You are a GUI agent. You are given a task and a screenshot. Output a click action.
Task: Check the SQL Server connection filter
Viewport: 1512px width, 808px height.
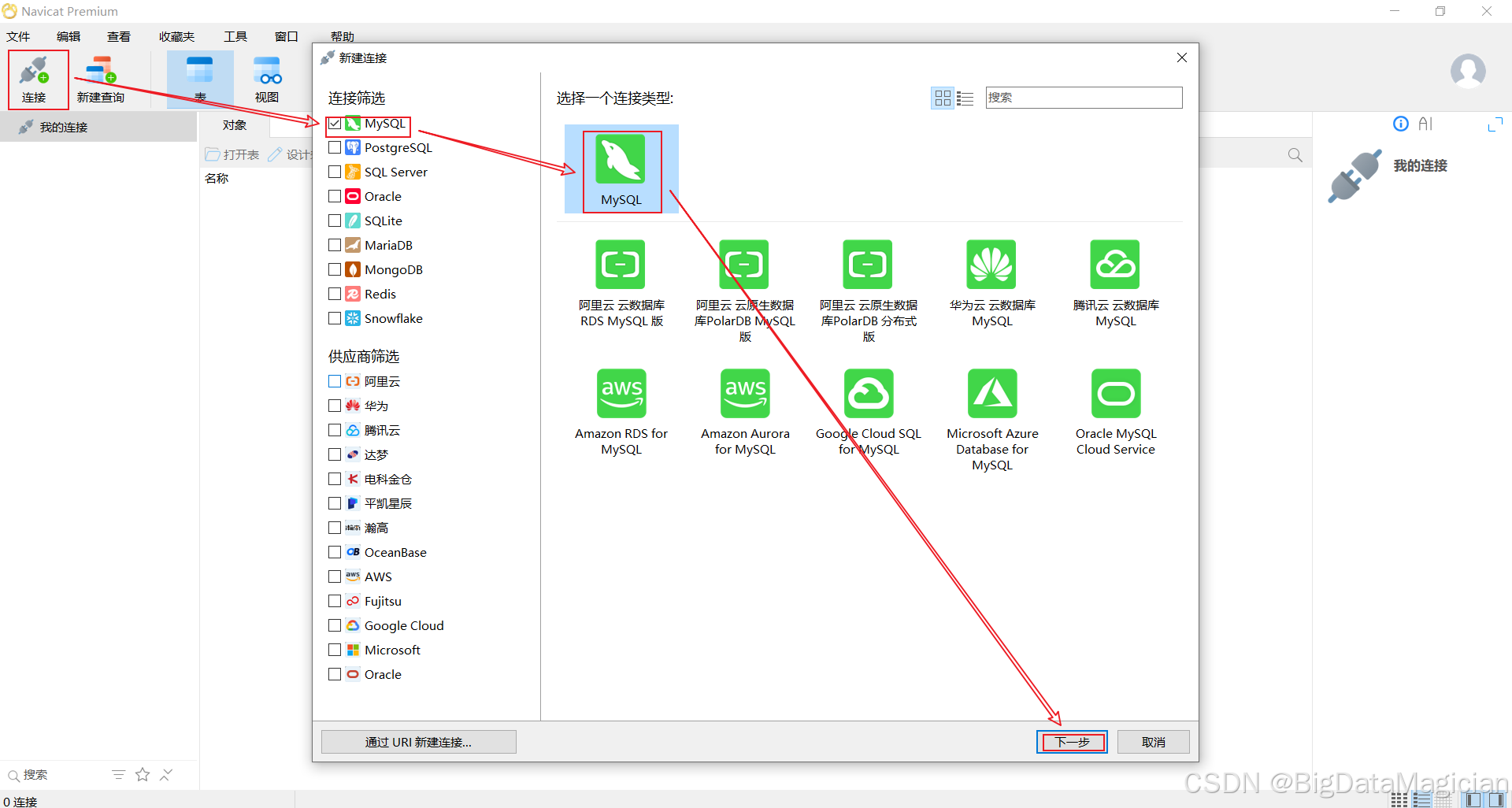[335, 172]
